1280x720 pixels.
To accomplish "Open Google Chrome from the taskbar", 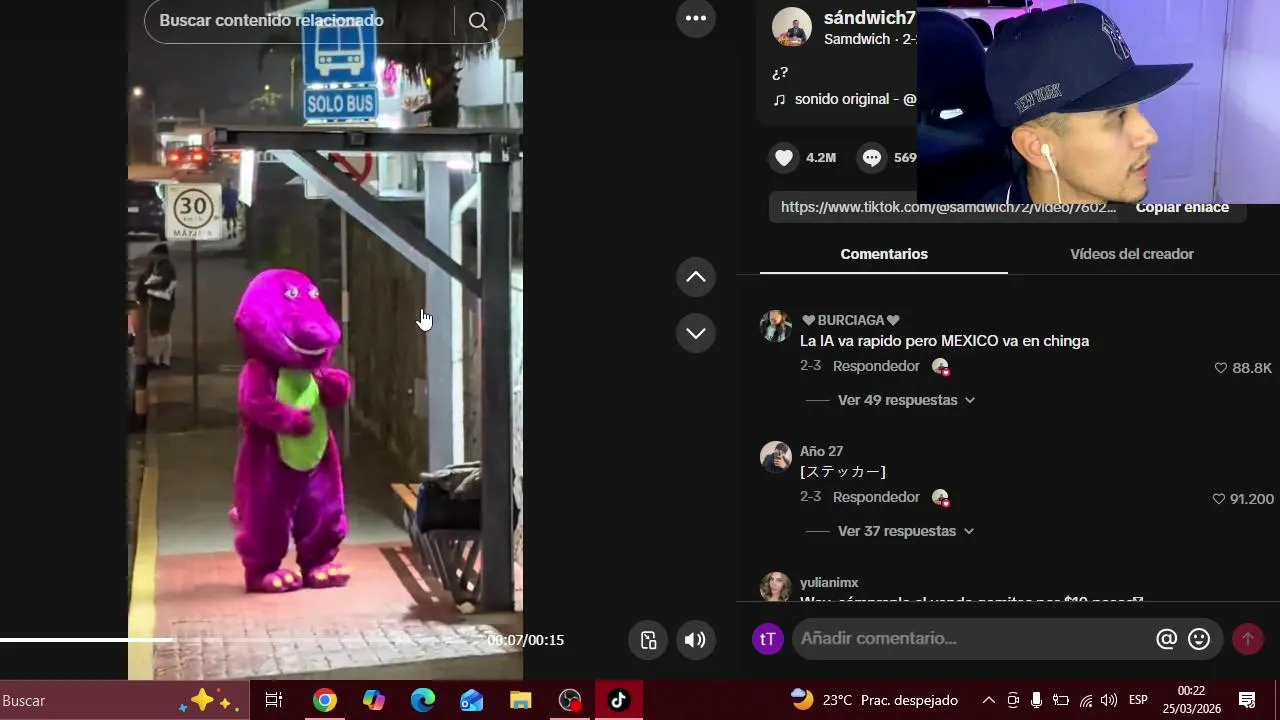I will (324, 701).
